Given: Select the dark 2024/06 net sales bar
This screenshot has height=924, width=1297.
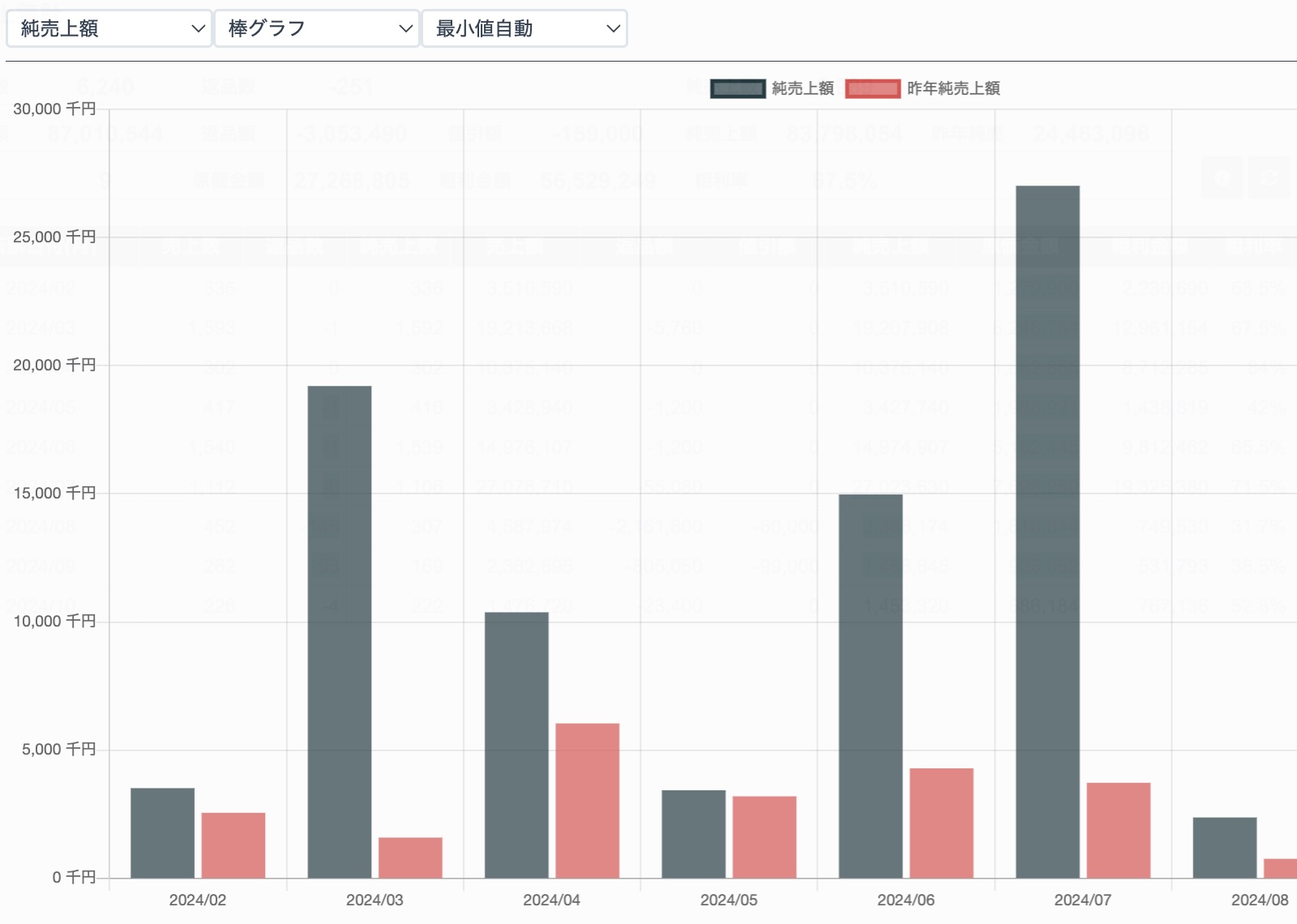Looking at the screenshot, I should point(871,686).
